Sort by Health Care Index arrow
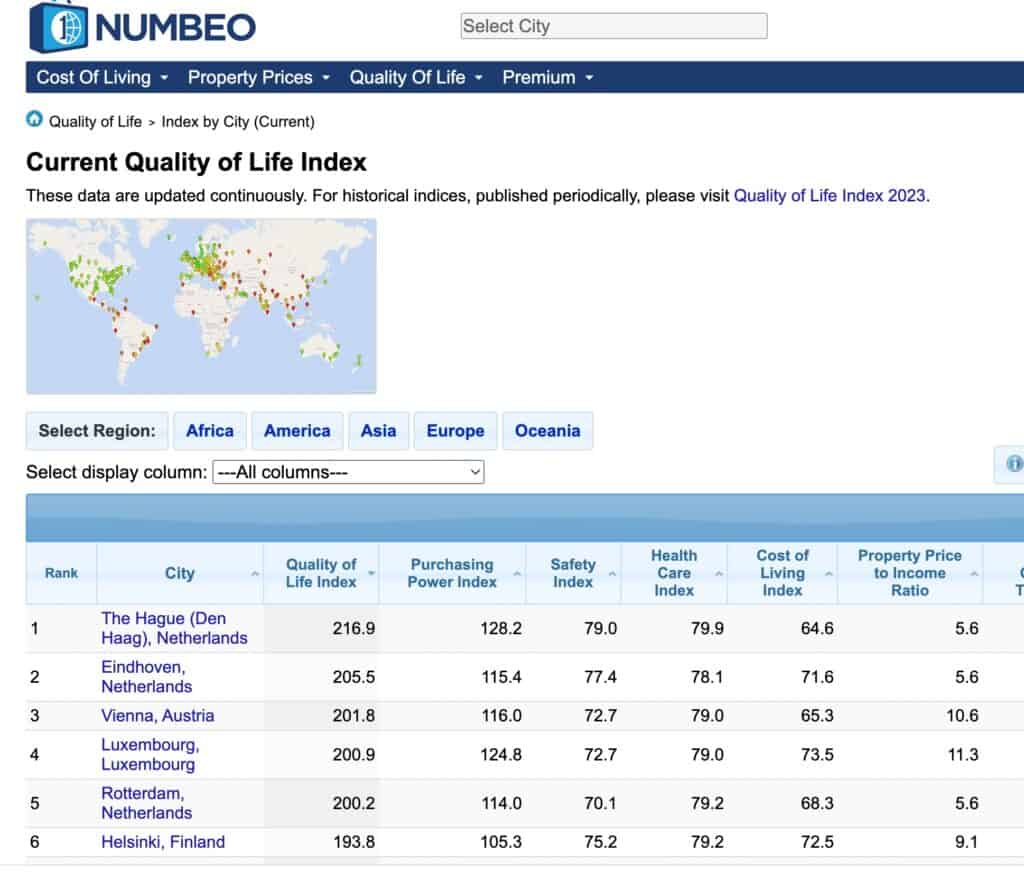 tap(718, 574)
